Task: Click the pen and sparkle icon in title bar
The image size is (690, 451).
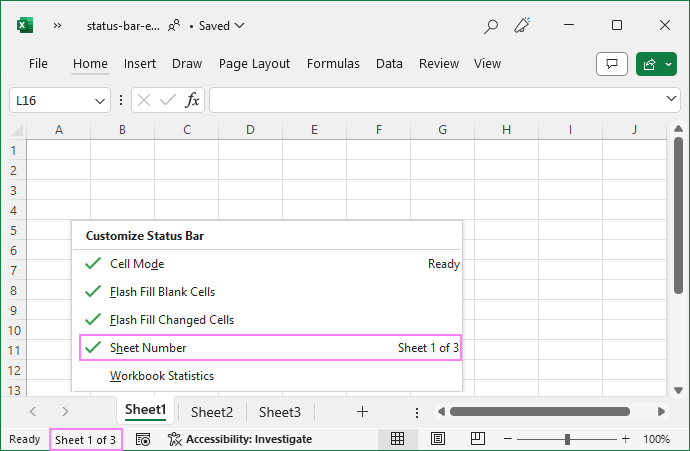Action: click(522, 26)
